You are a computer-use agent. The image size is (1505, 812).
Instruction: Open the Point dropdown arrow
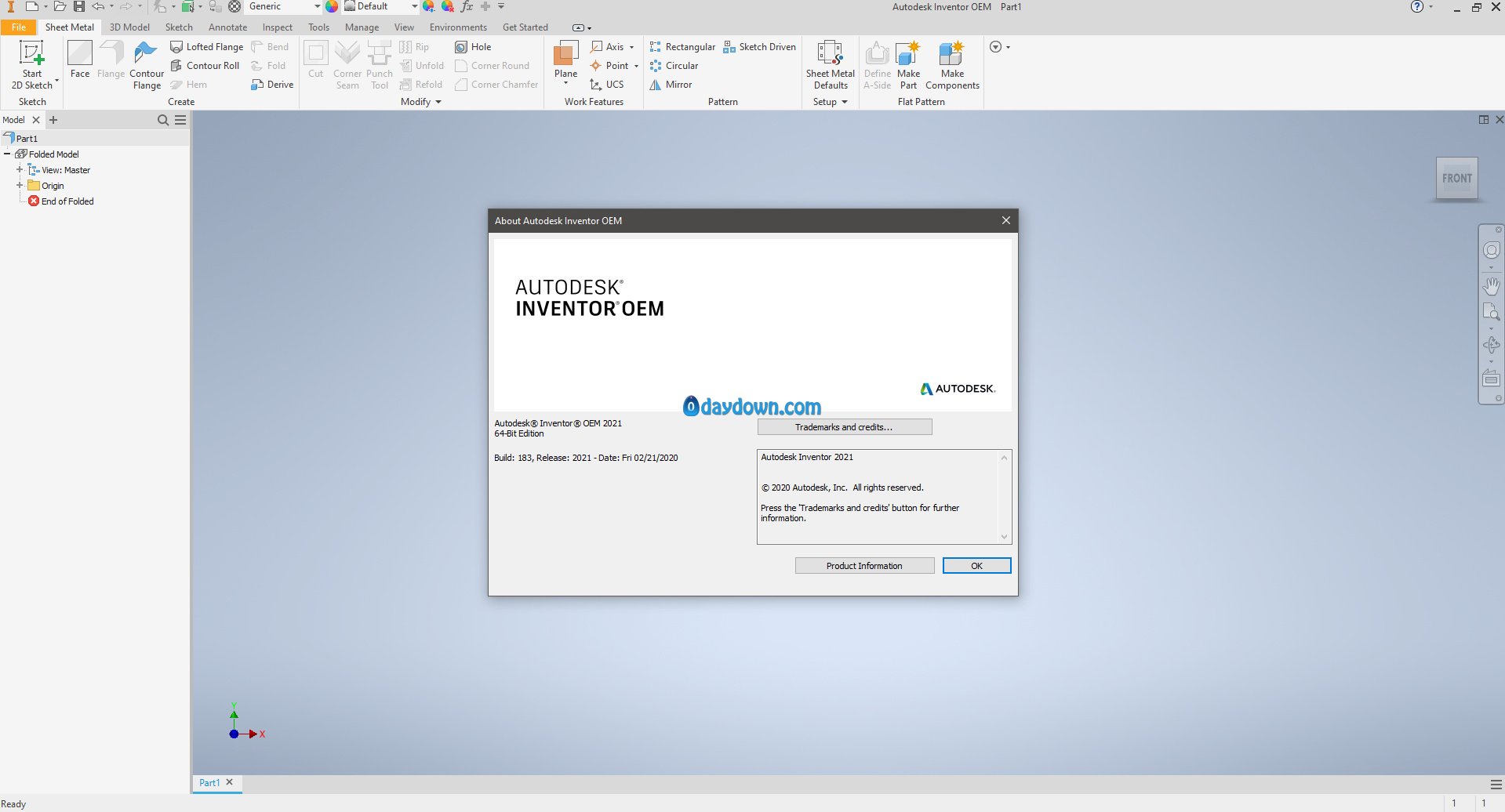(636, 66)
